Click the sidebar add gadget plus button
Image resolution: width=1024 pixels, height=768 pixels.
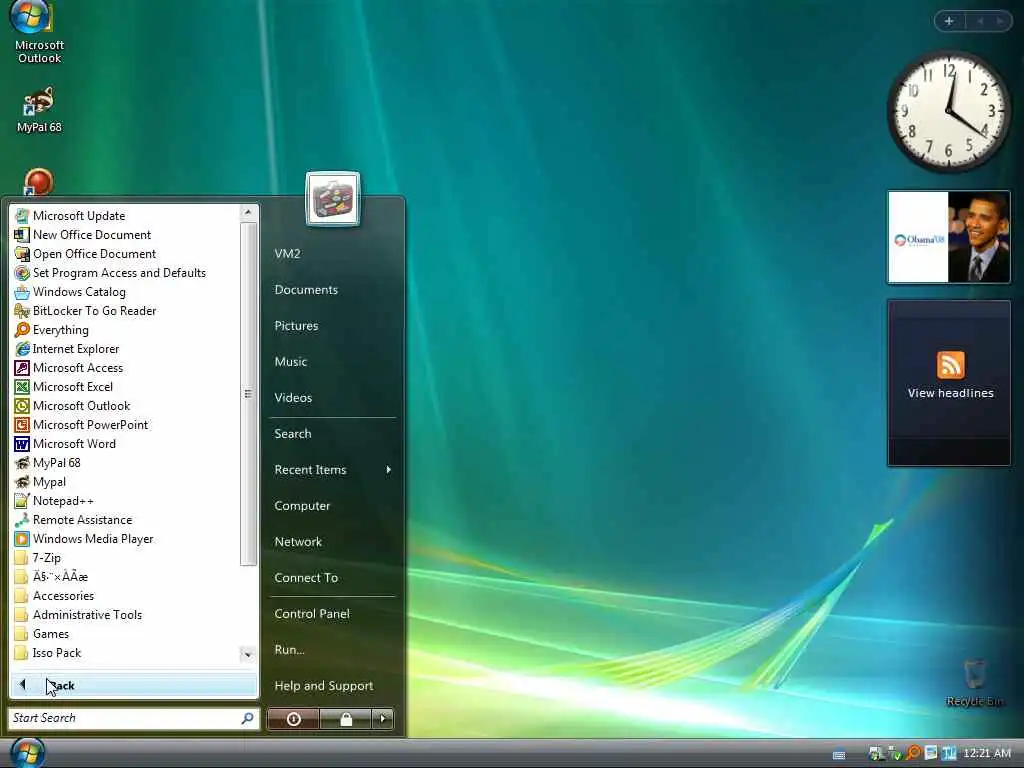pos(949,21)
